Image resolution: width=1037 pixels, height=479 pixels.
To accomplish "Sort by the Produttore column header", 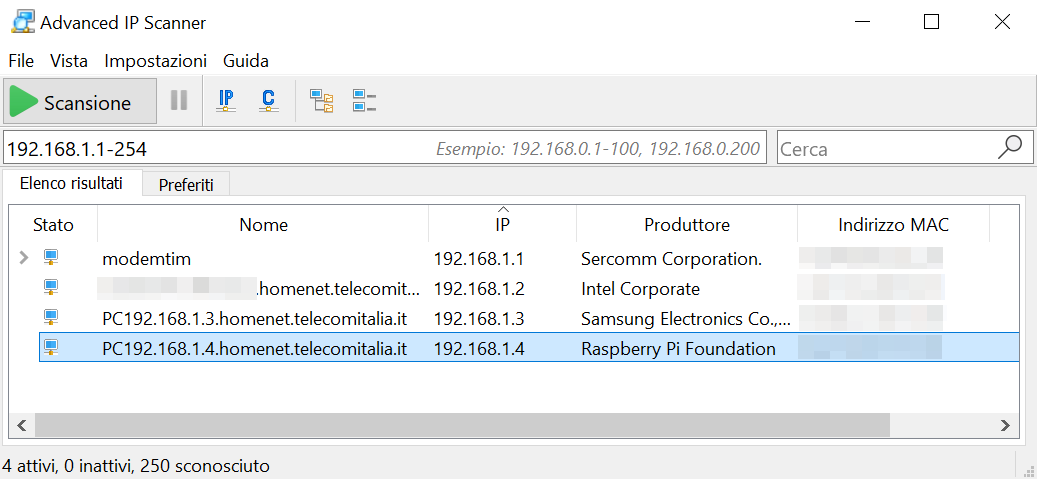I will coord(686,225).
